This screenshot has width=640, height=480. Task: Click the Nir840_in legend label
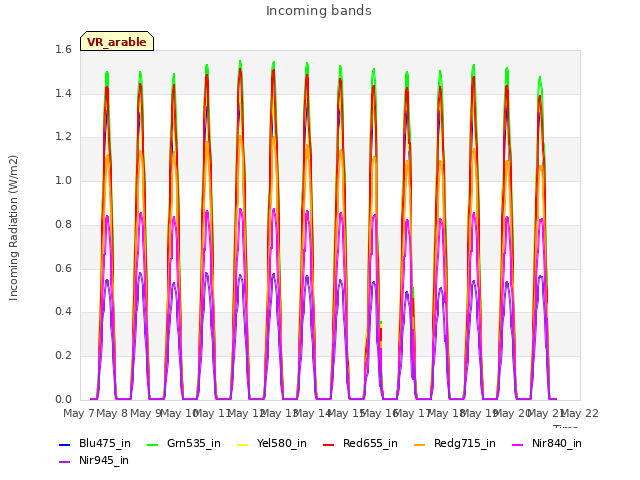tap(556, 443)
